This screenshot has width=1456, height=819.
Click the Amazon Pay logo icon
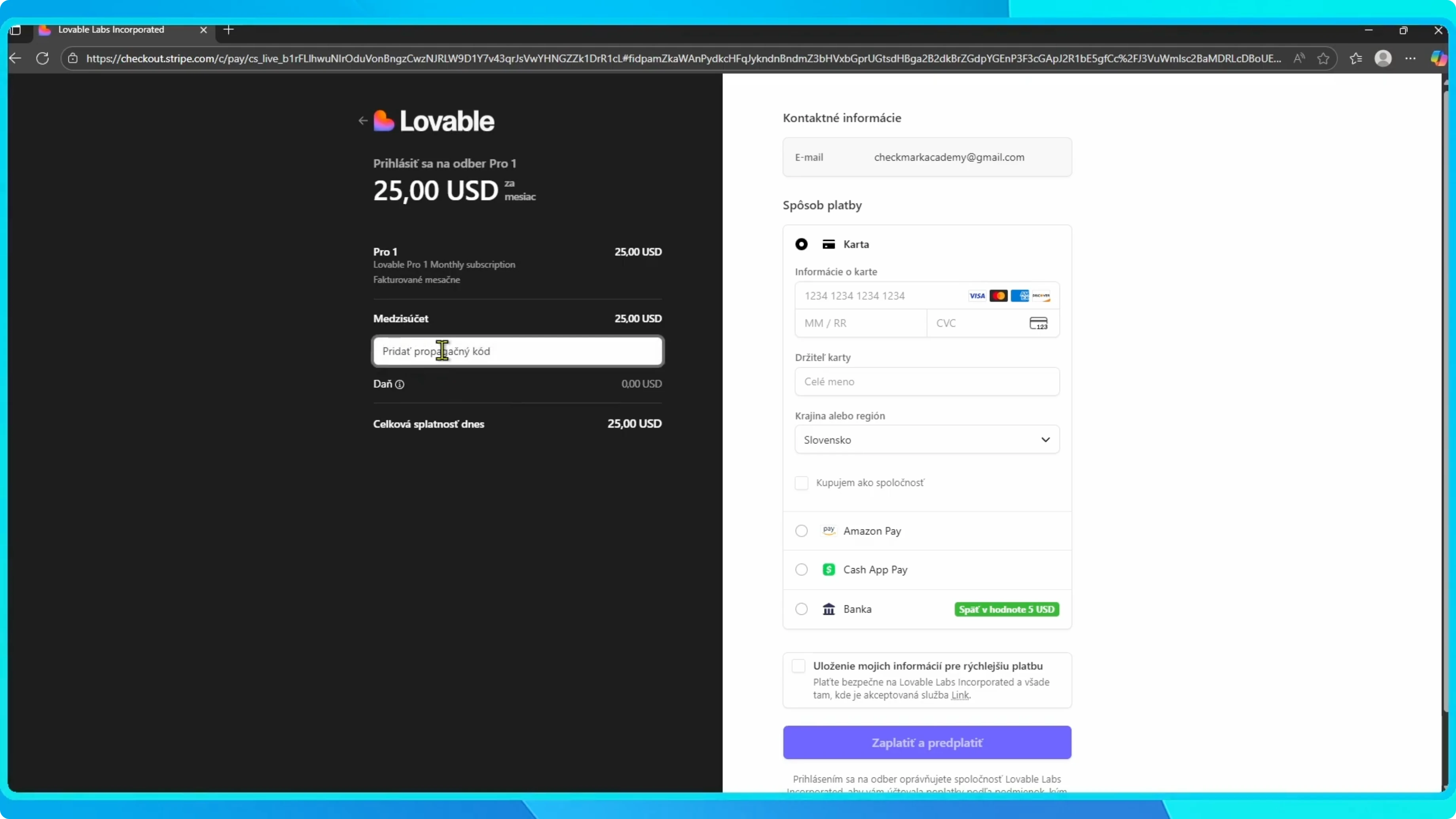[x=828, y=531]
